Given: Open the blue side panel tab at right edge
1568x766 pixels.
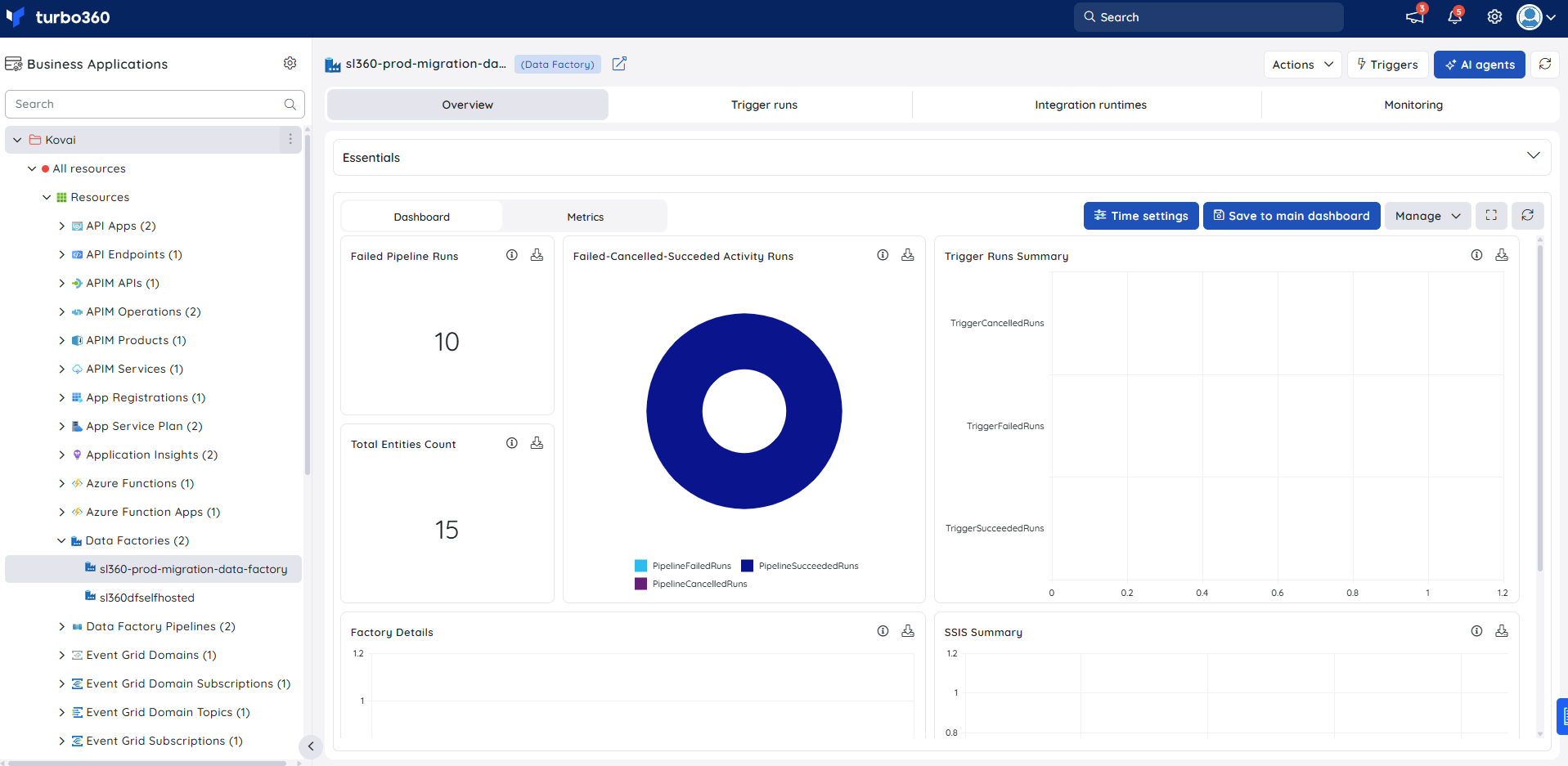Looking at the screenshot, I should pos(1562,717).
